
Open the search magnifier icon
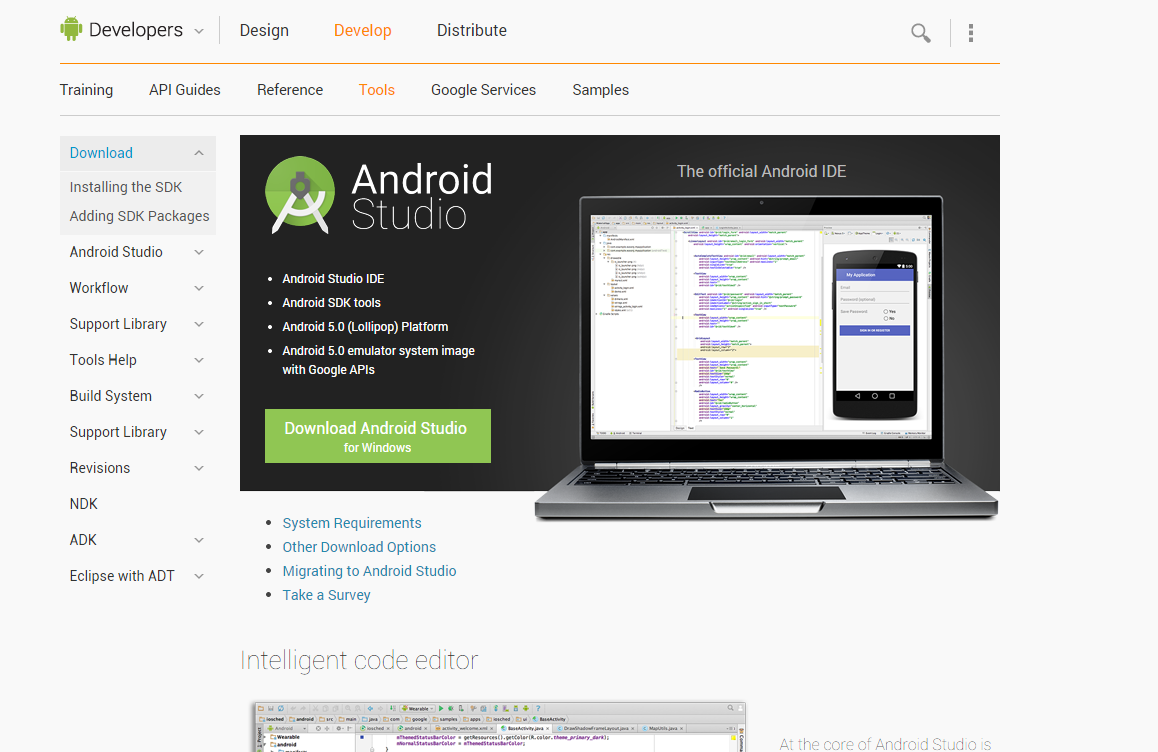(x=920, y=33)
